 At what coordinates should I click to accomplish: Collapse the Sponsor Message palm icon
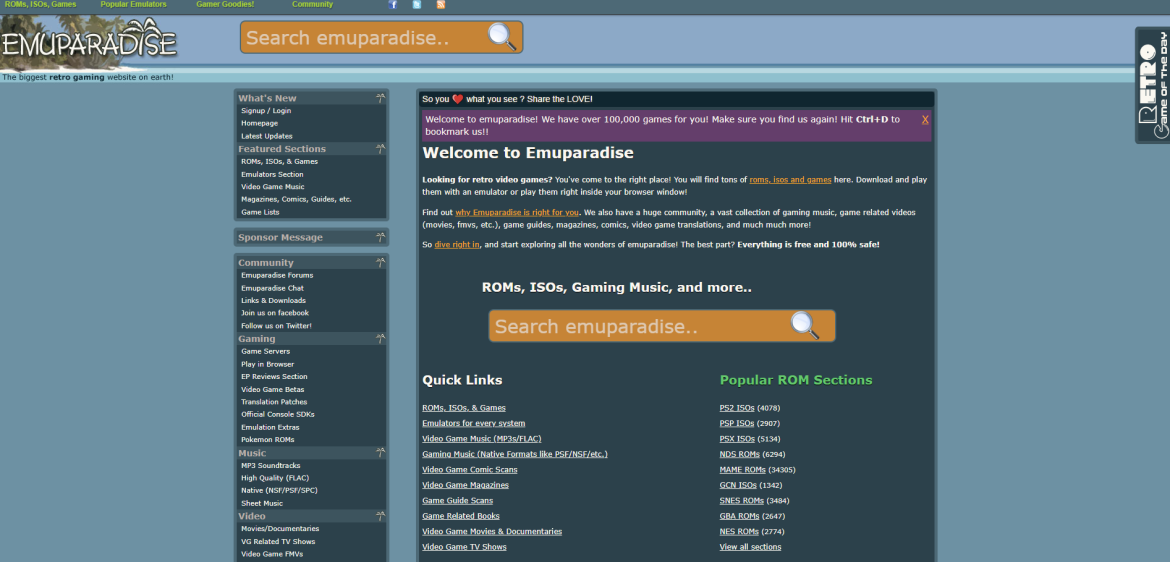click(x=381, y=237)
